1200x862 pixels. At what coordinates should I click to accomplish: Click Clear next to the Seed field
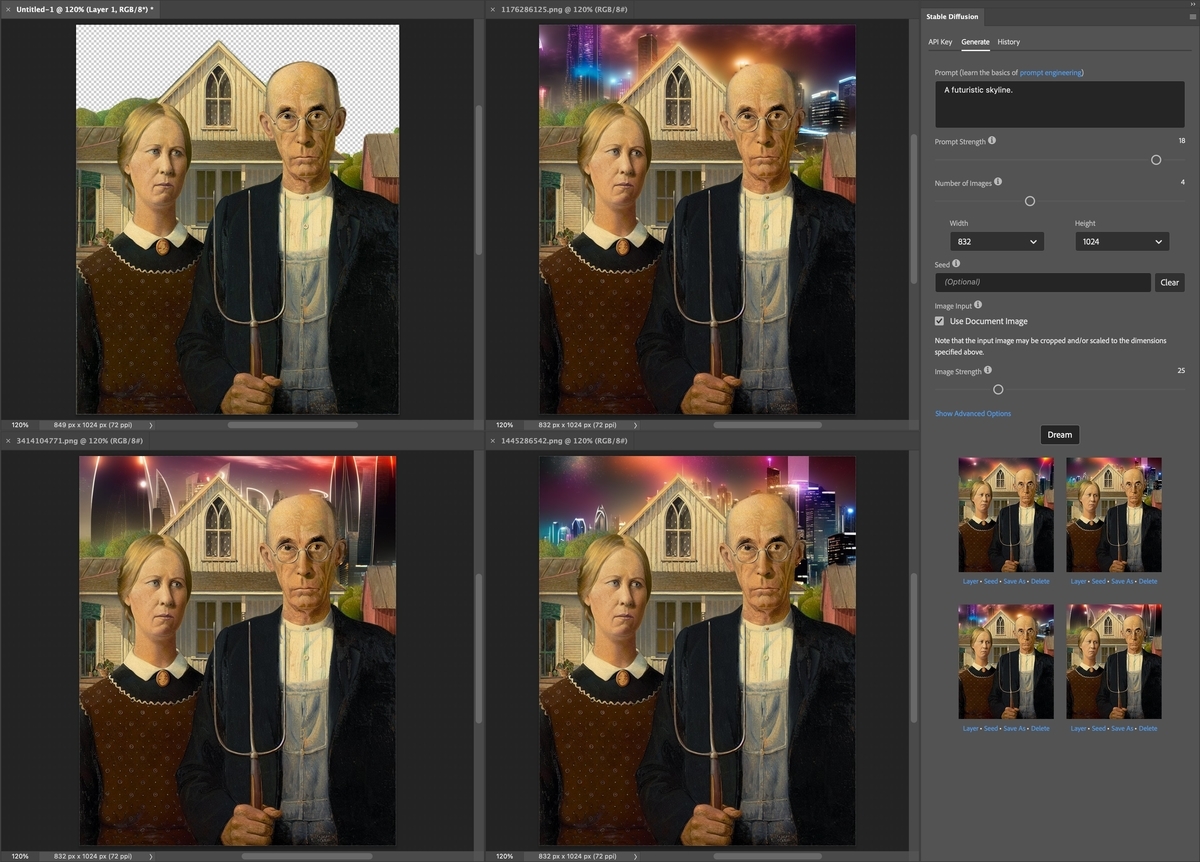point(1169,282)
